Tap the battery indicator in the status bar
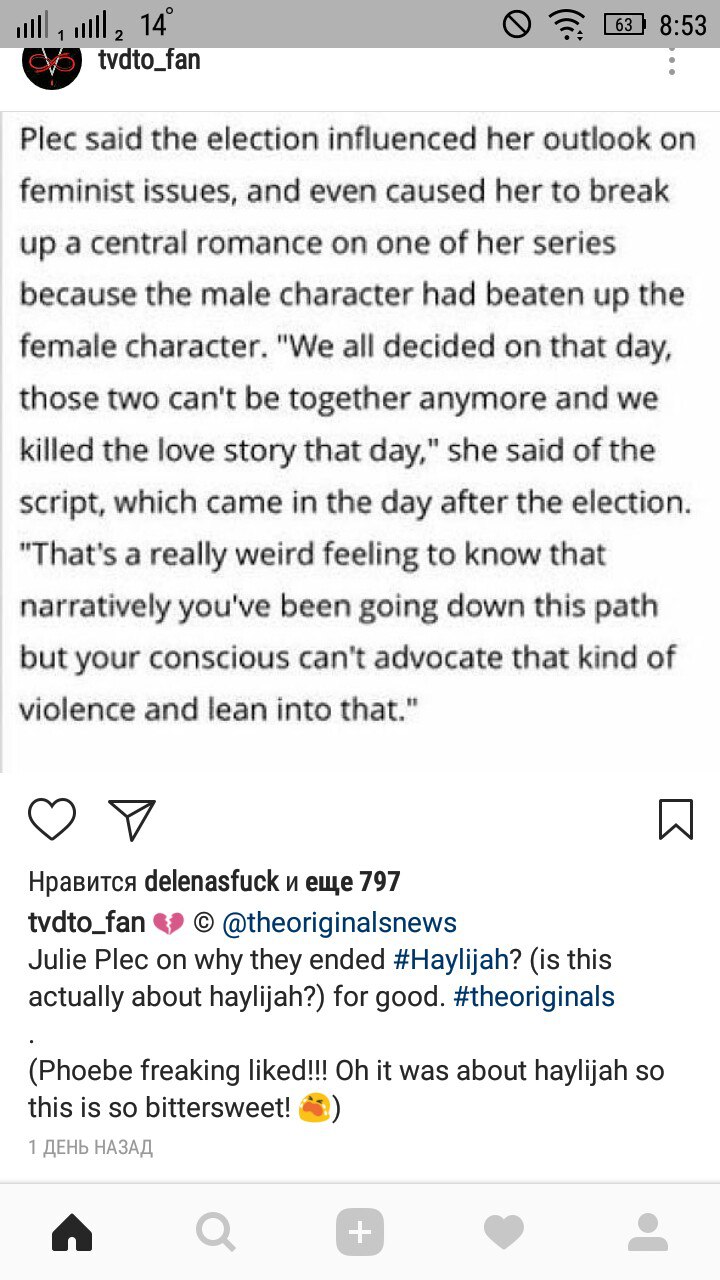 coord(625,23)
